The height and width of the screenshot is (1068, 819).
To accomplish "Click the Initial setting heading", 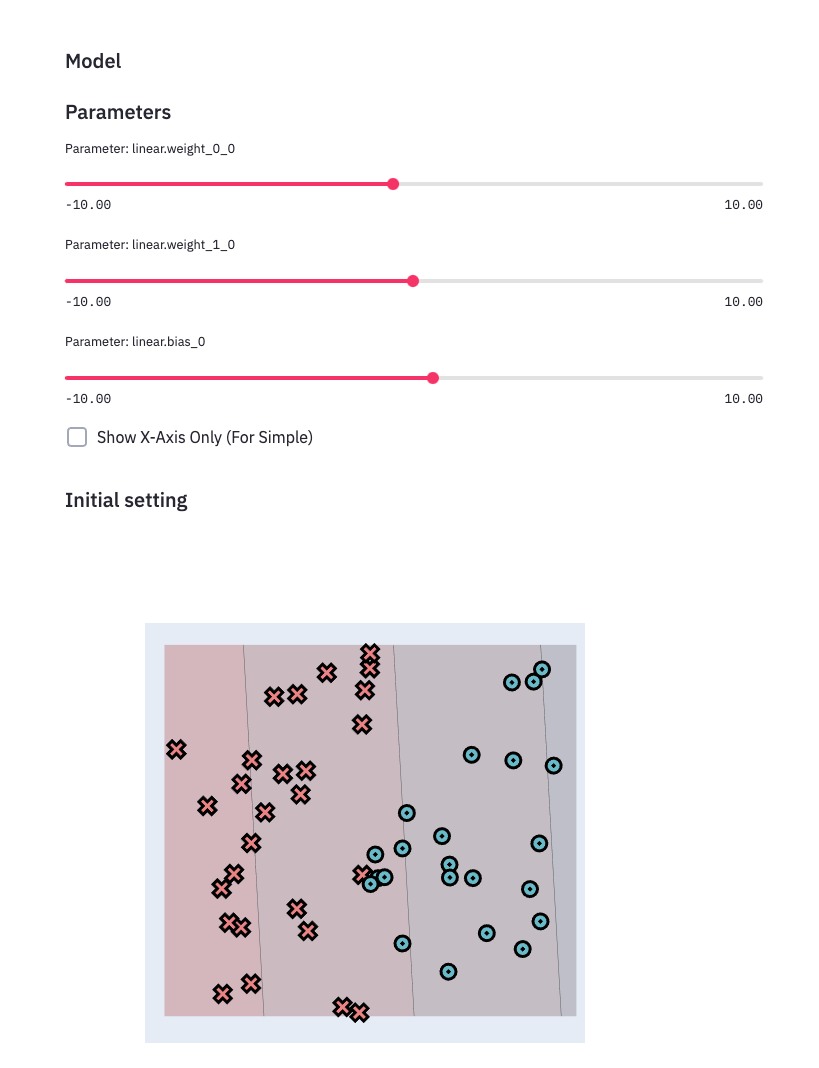I will coord(126,500).
